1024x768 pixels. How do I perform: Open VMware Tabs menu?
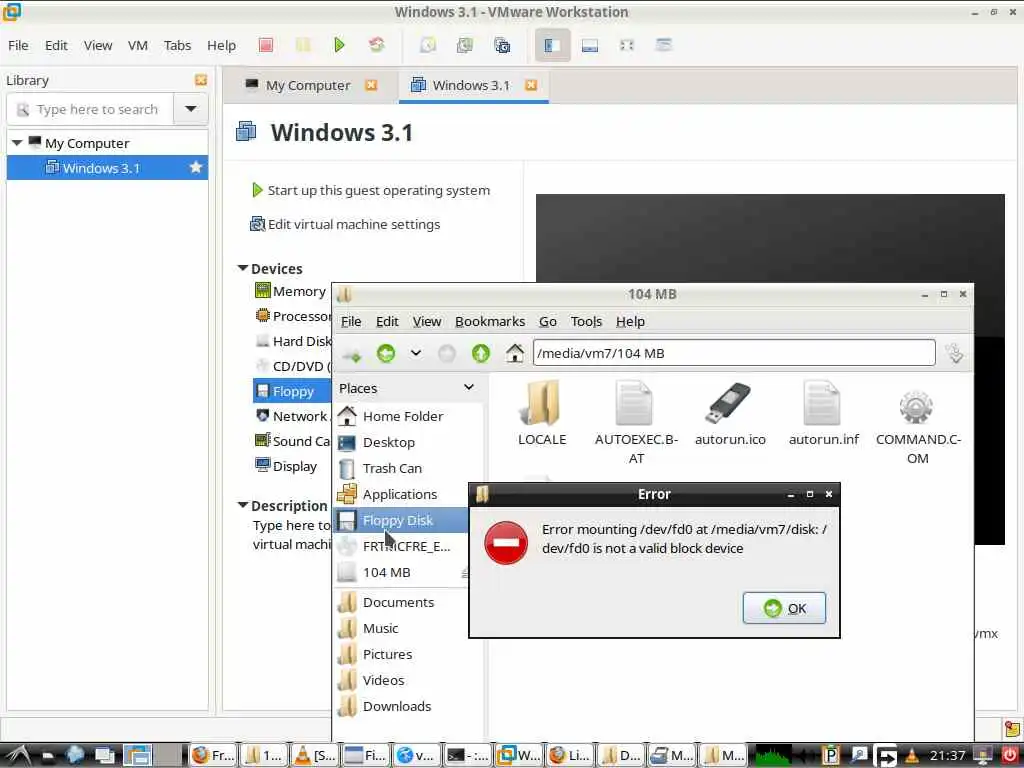click(x=177, y=45)
